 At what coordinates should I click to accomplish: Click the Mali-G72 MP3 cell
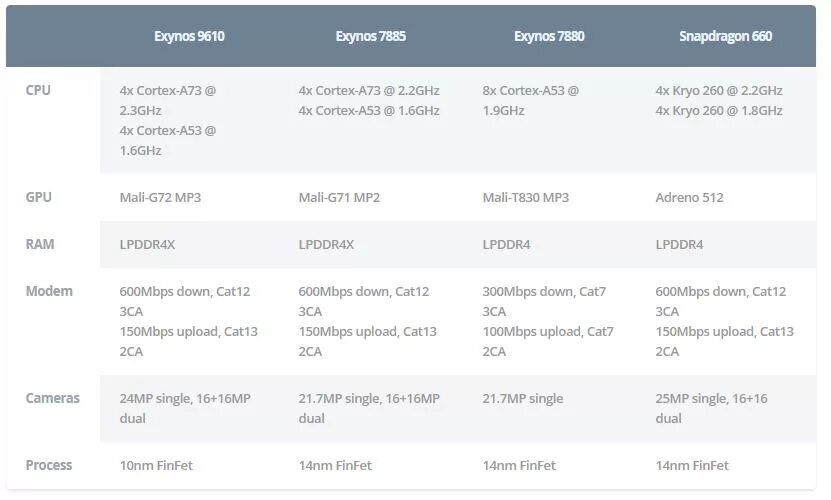[x=160, y=197]
